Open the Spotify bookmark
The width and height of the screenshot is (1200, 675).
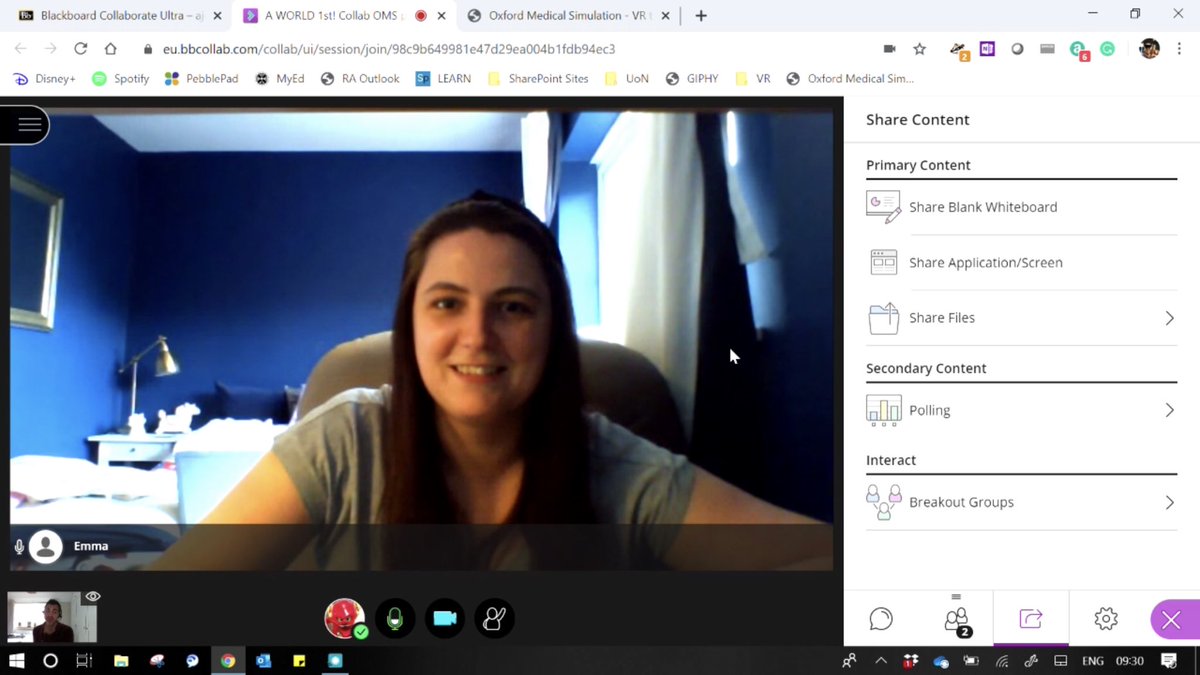(x=120, y=79)
